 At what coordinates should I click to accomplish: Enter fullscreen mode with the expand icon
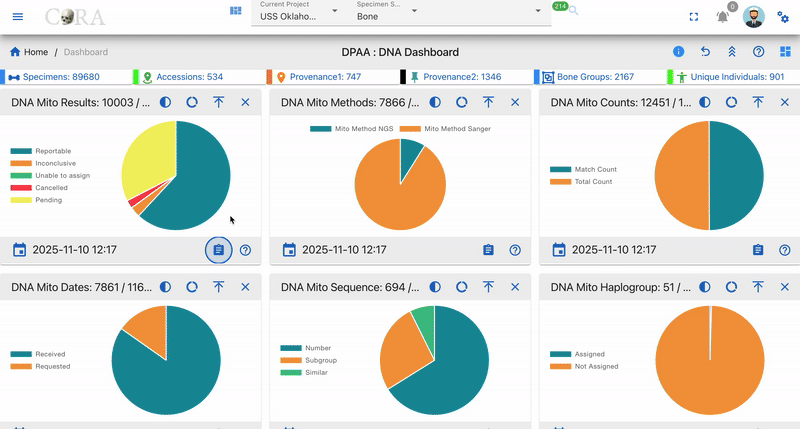[x=694, y=17]
